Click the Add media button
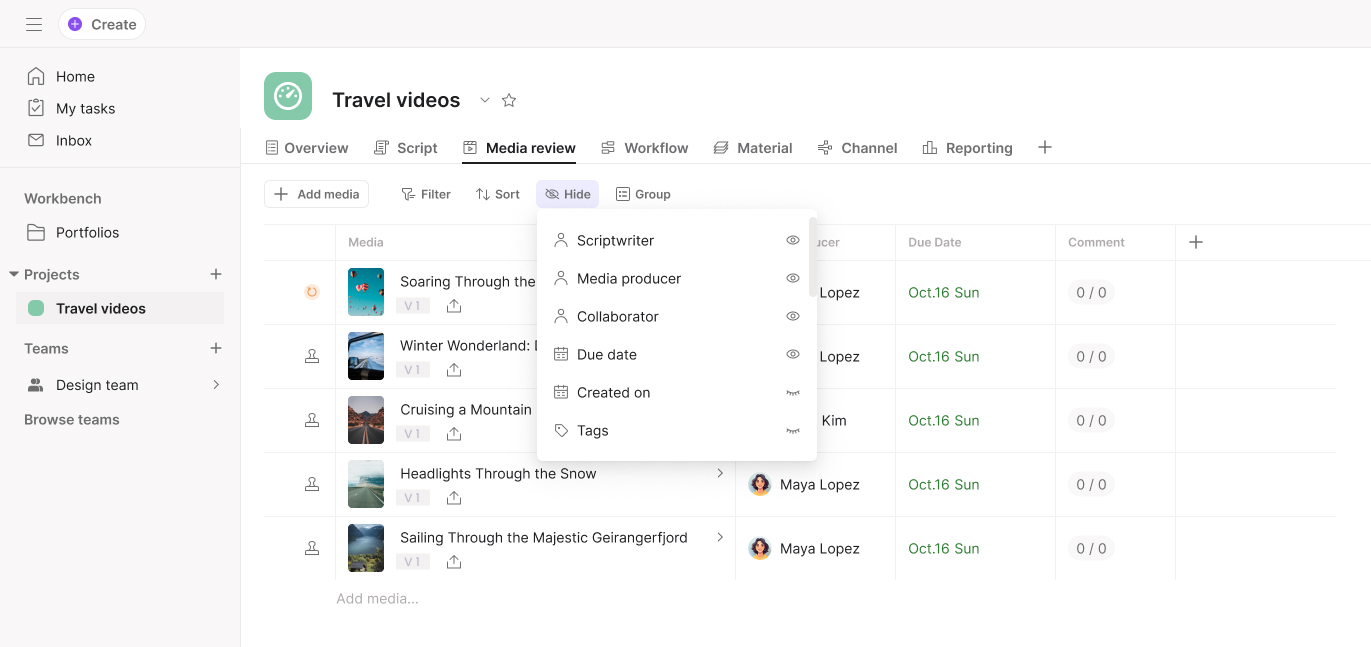 coord(316,194)
